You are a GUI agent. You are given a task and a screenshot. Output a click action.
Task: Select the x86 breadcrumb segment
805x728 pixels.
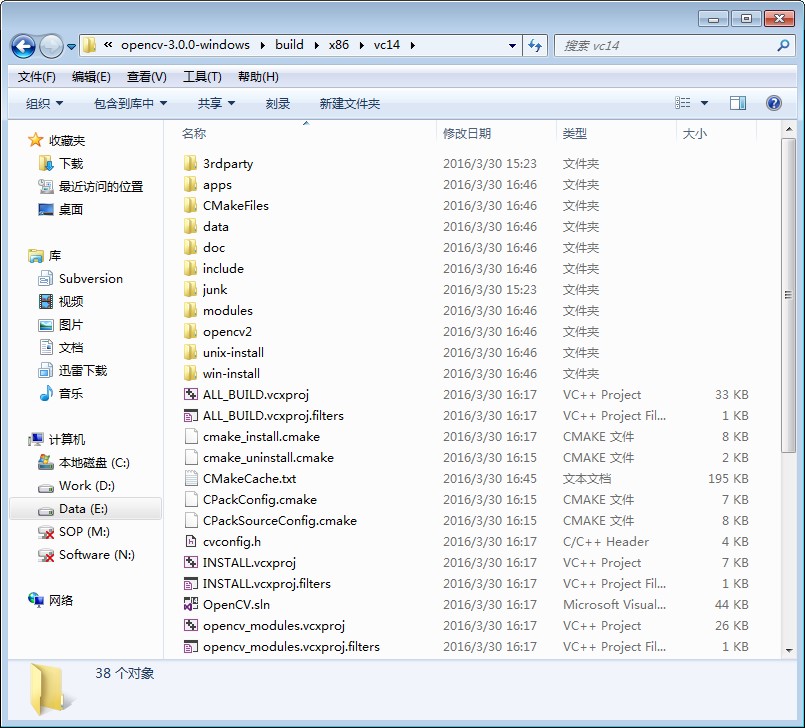tap(339, 45)
